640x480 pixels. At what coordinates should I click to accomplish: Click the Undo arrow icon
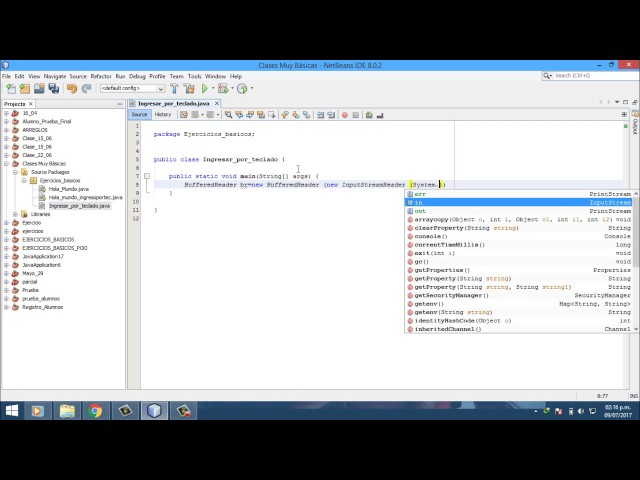point(72,89)
